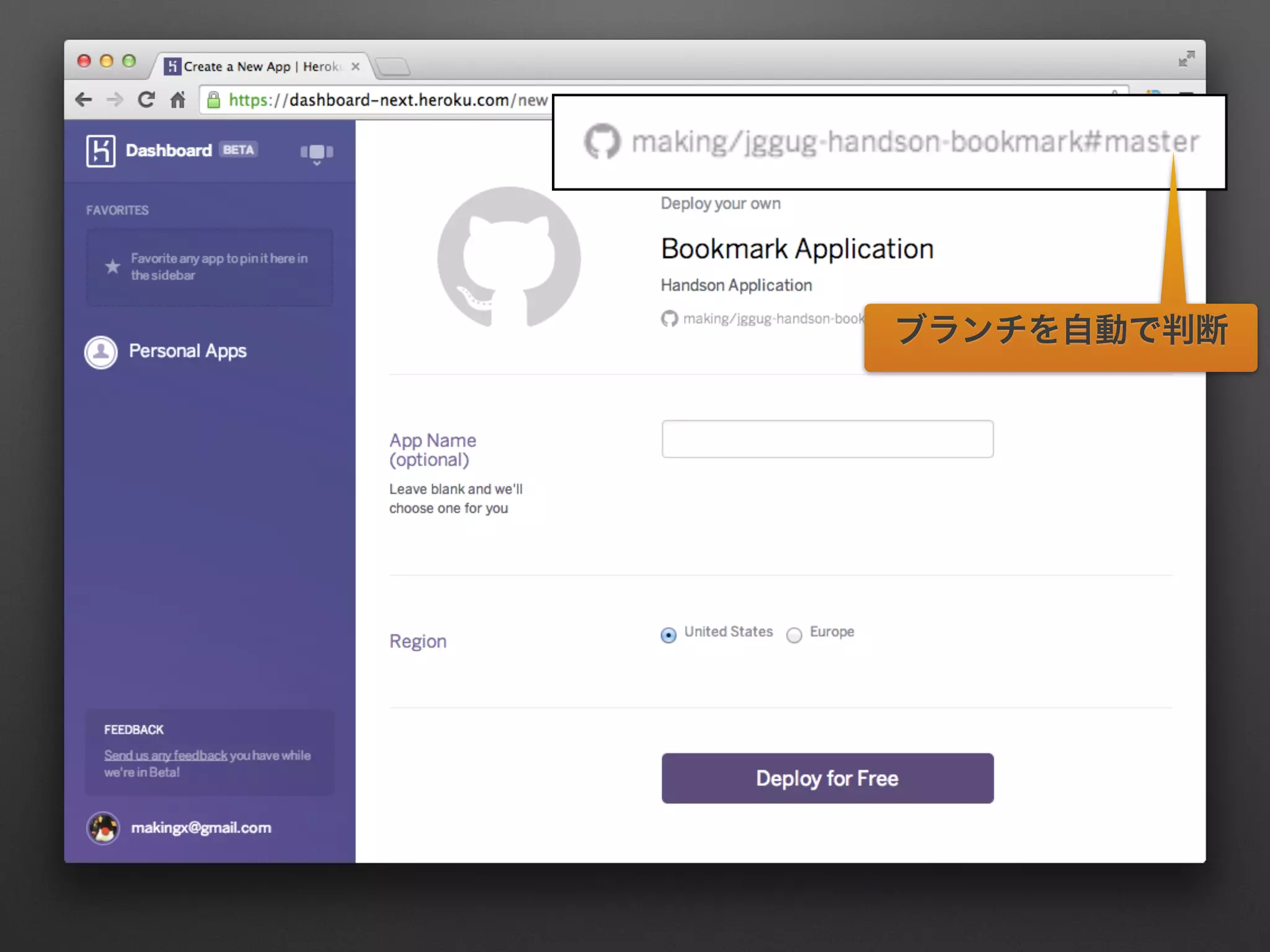
Task: Click the small GitHub icon by repository name
Action: pos(669,319)
